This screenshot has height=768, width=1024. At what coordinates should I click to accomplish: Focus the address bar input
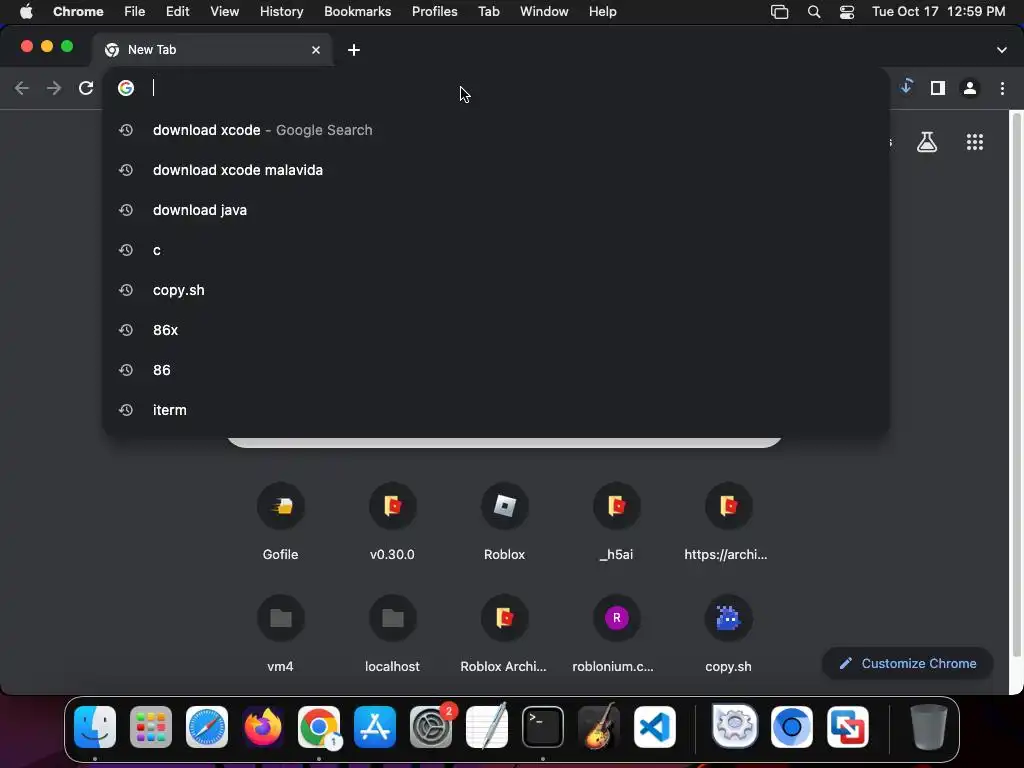pyautogui.click(x=496, y=88)
